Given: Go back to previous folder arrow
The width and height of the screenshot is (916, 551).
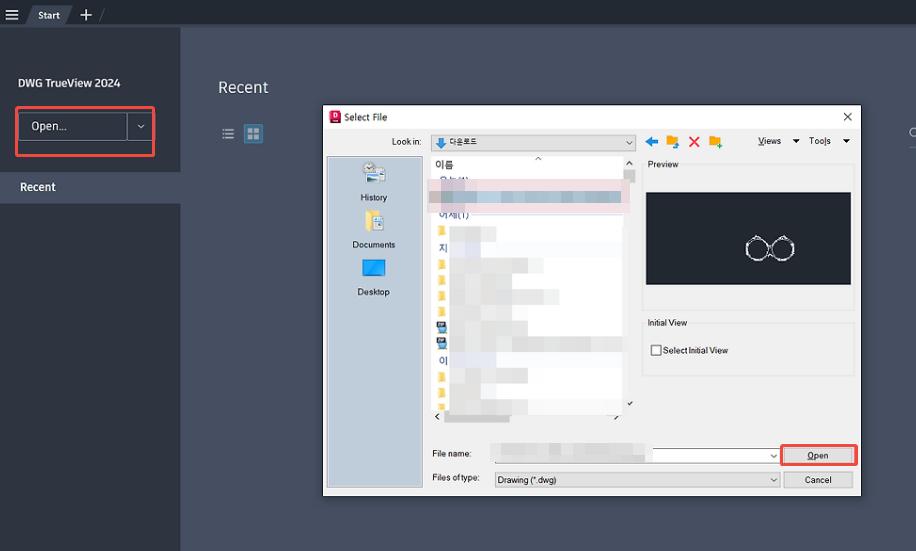Looking at the screenshot, I should click(x=652, y=141).
